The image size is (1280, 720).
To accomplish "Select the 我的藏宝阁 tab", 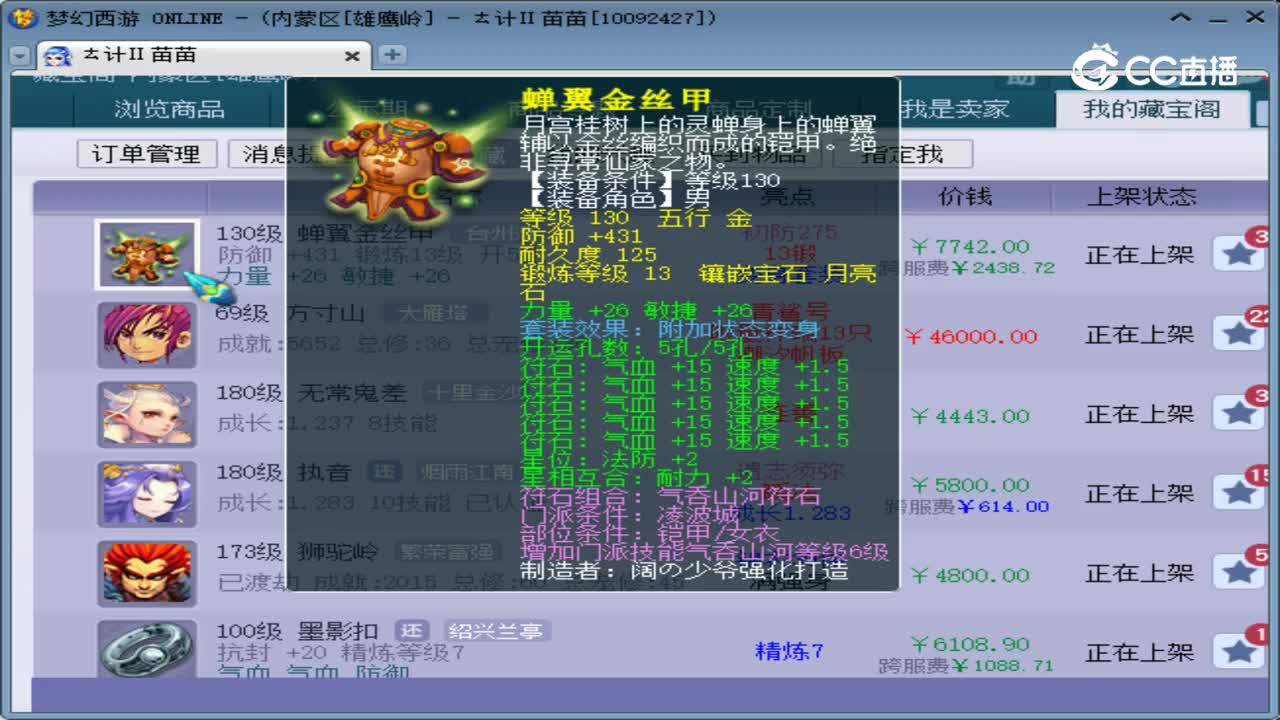I will coord(1152,109).
